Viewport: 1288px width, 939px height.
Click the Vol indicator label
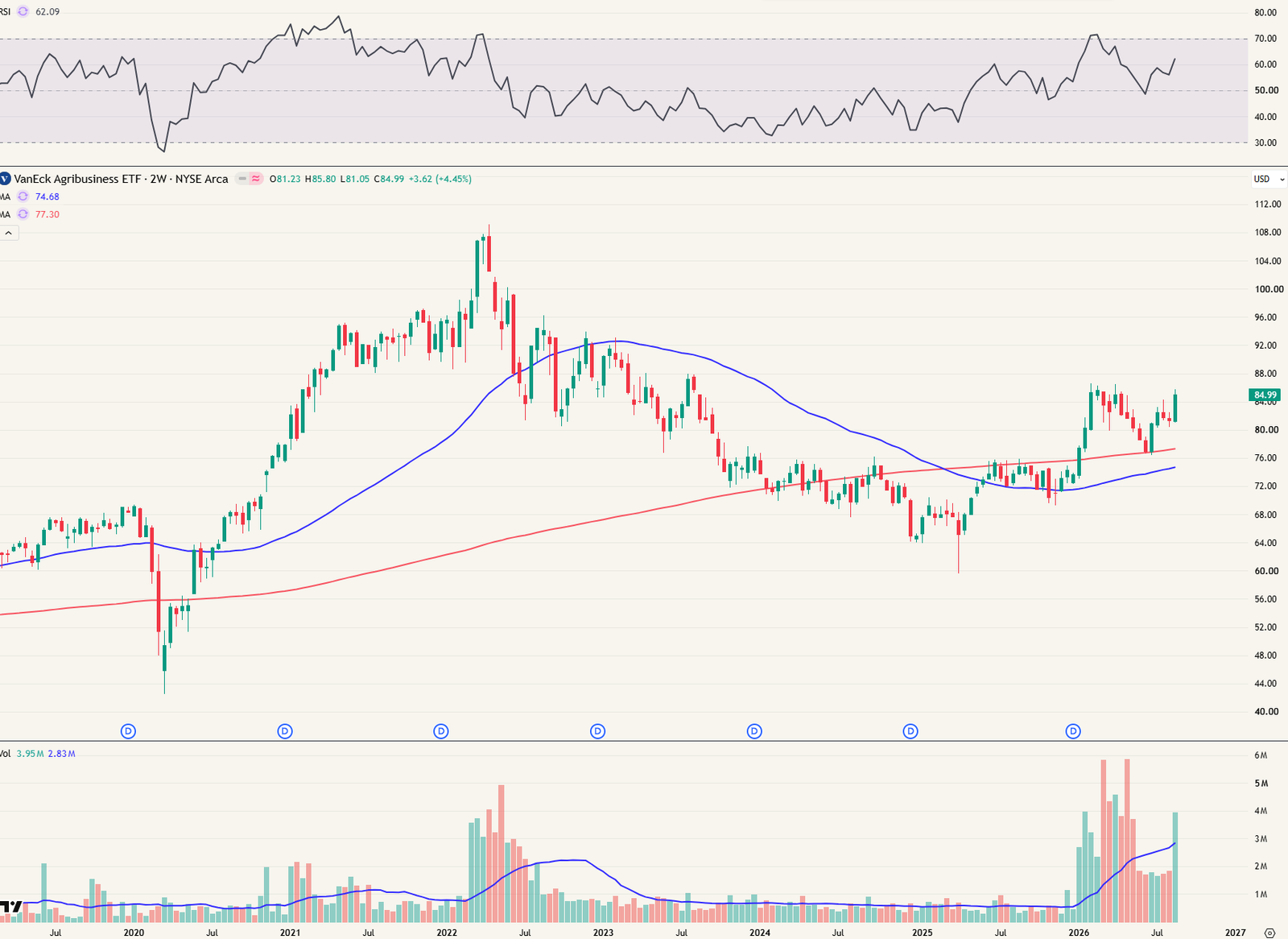[5, 754]
